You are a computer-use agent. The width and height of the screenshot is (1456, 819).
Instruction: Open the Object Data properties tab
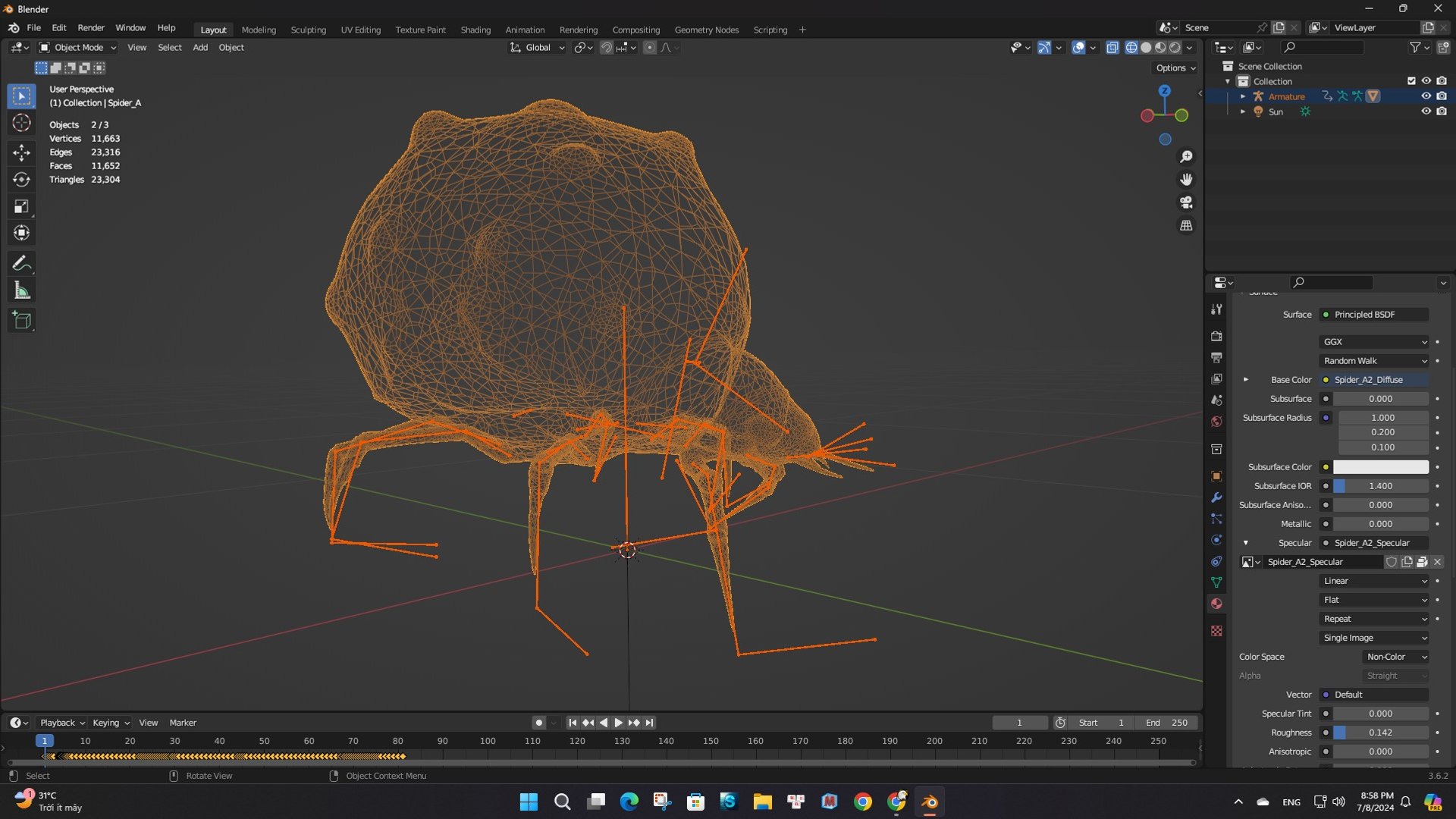[1216, 582]
